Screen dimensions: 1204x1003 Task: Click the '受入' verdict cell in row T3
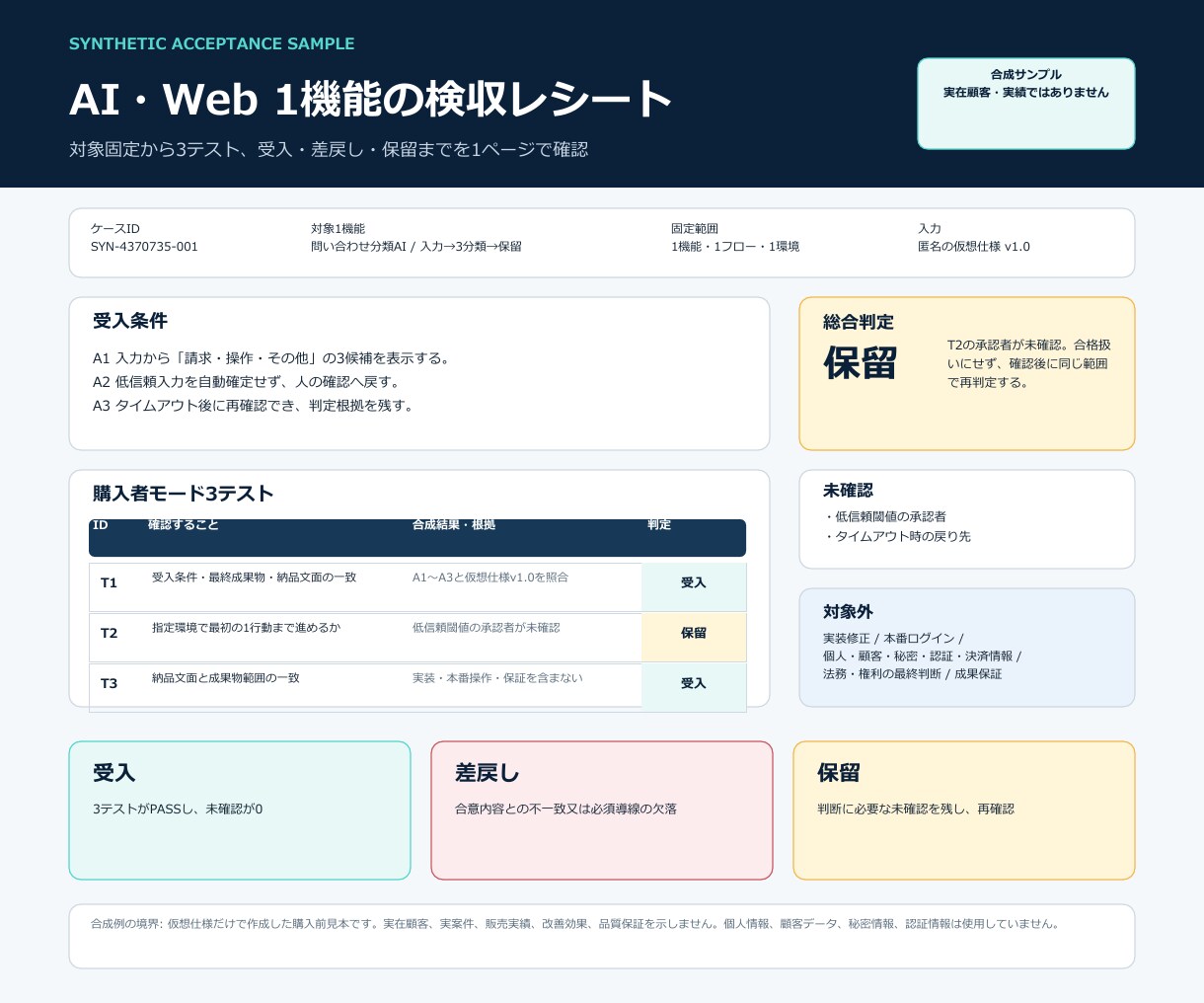(x=694, y=687)
